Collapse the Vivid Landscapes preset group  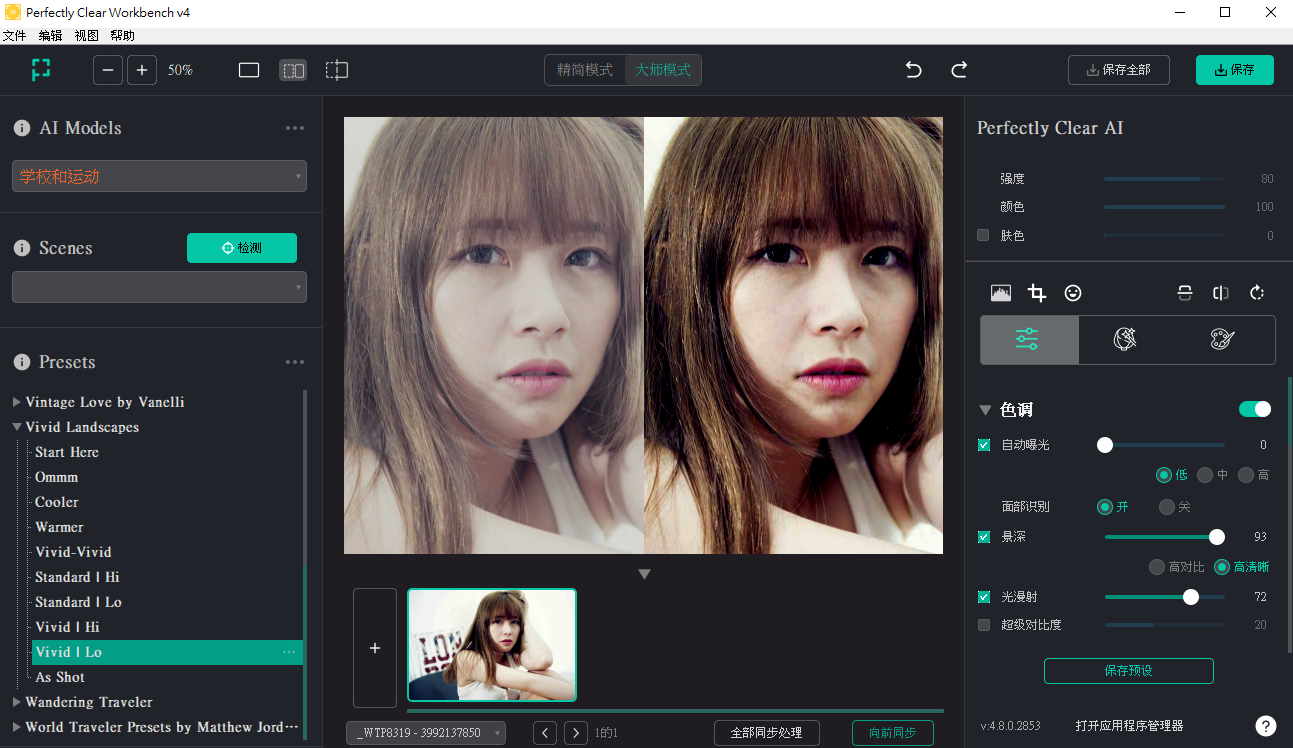[16, 427]
